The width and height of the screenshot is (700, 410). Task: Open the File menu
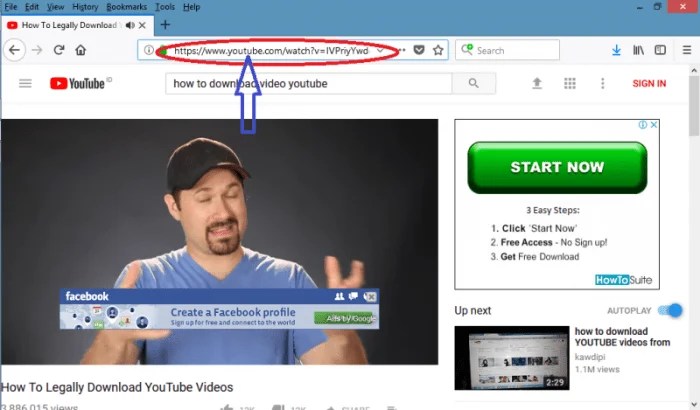[11, 7]
